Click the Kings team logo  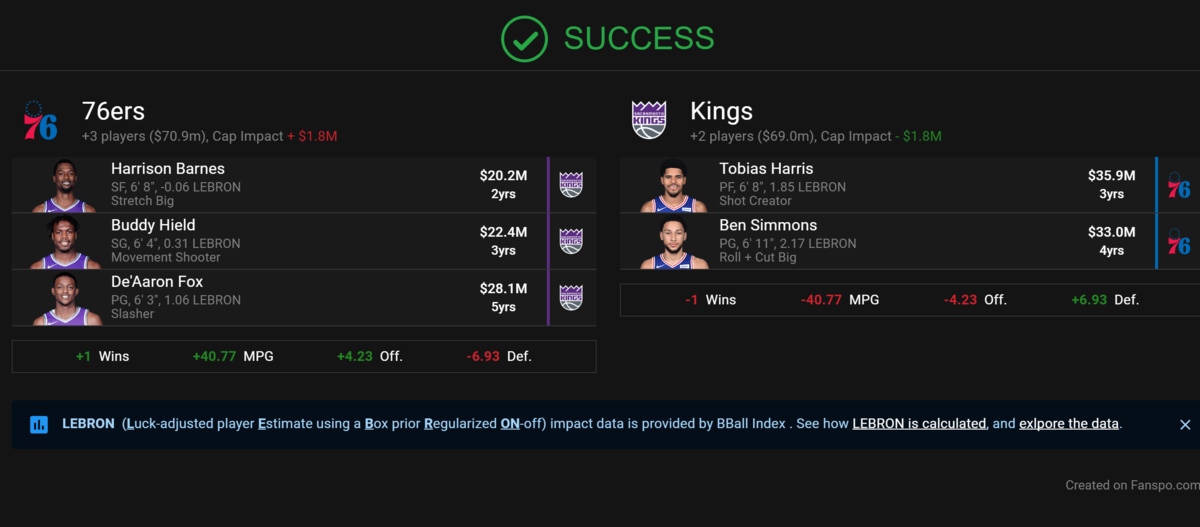point(649,121)
